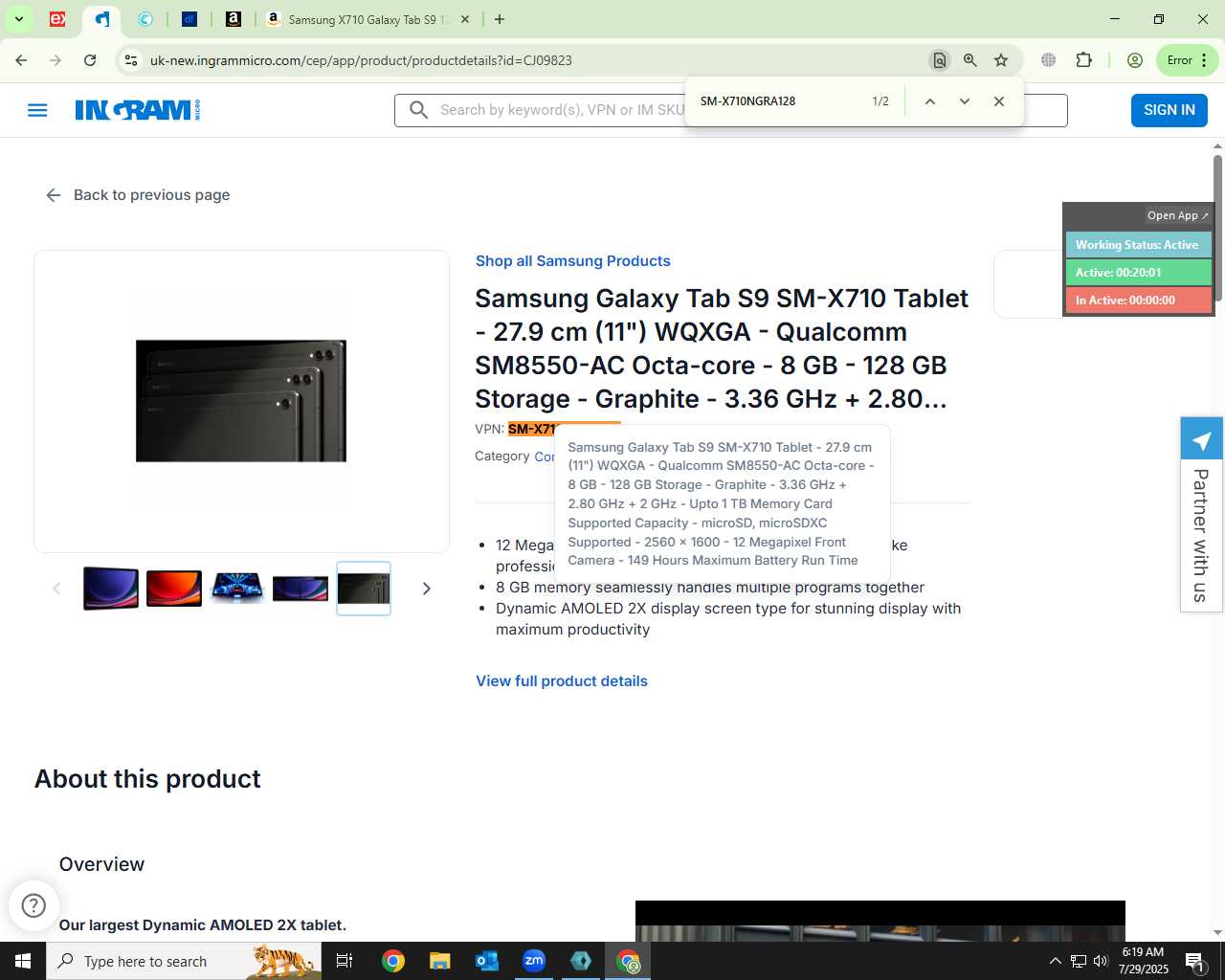Show previous thumbnails with left chevron
The height and width of the screenshot is (980, 1225).
(56, 589)
